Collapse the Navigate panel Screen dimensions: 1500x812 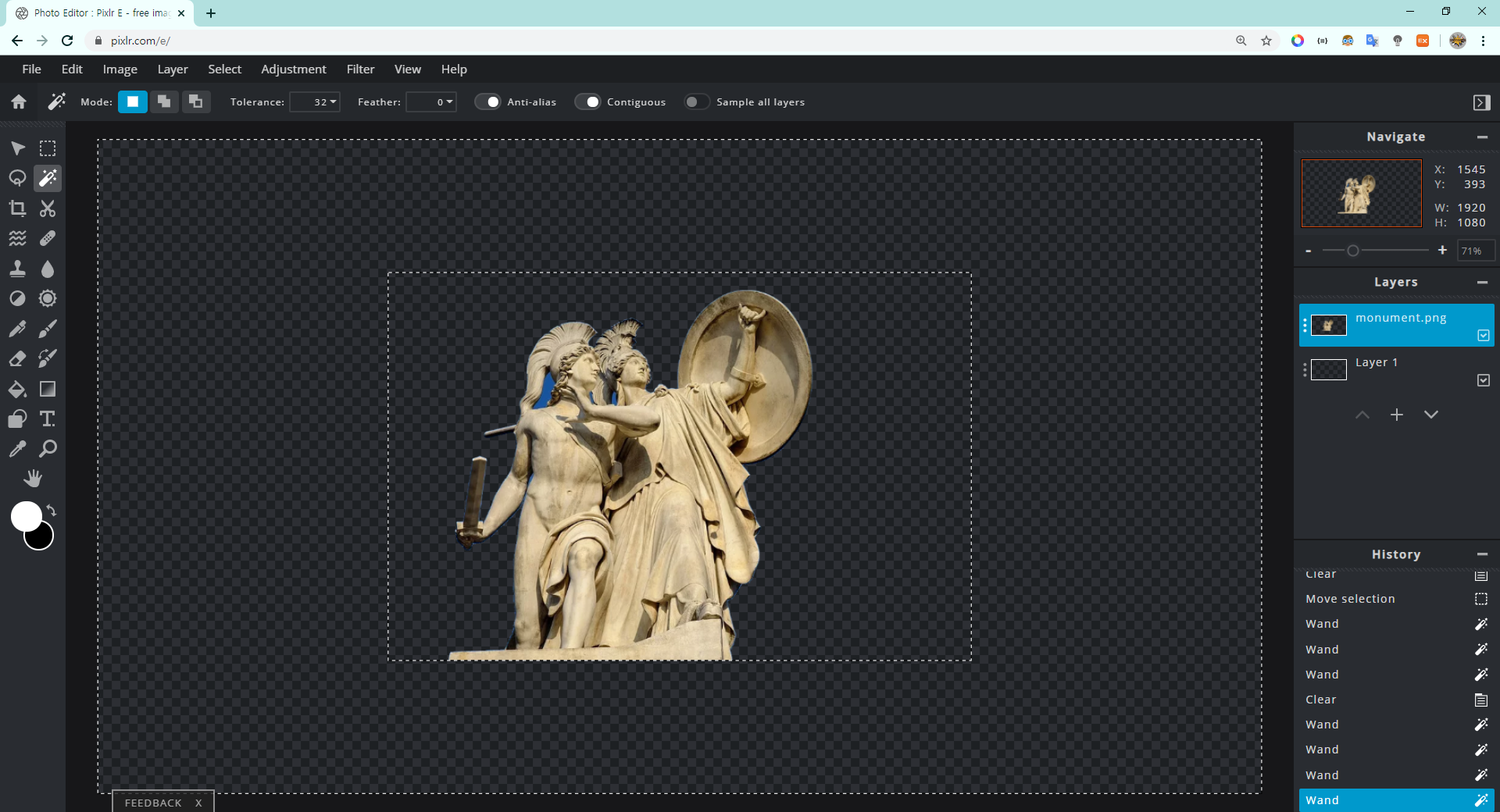[x=1482, y=137]
